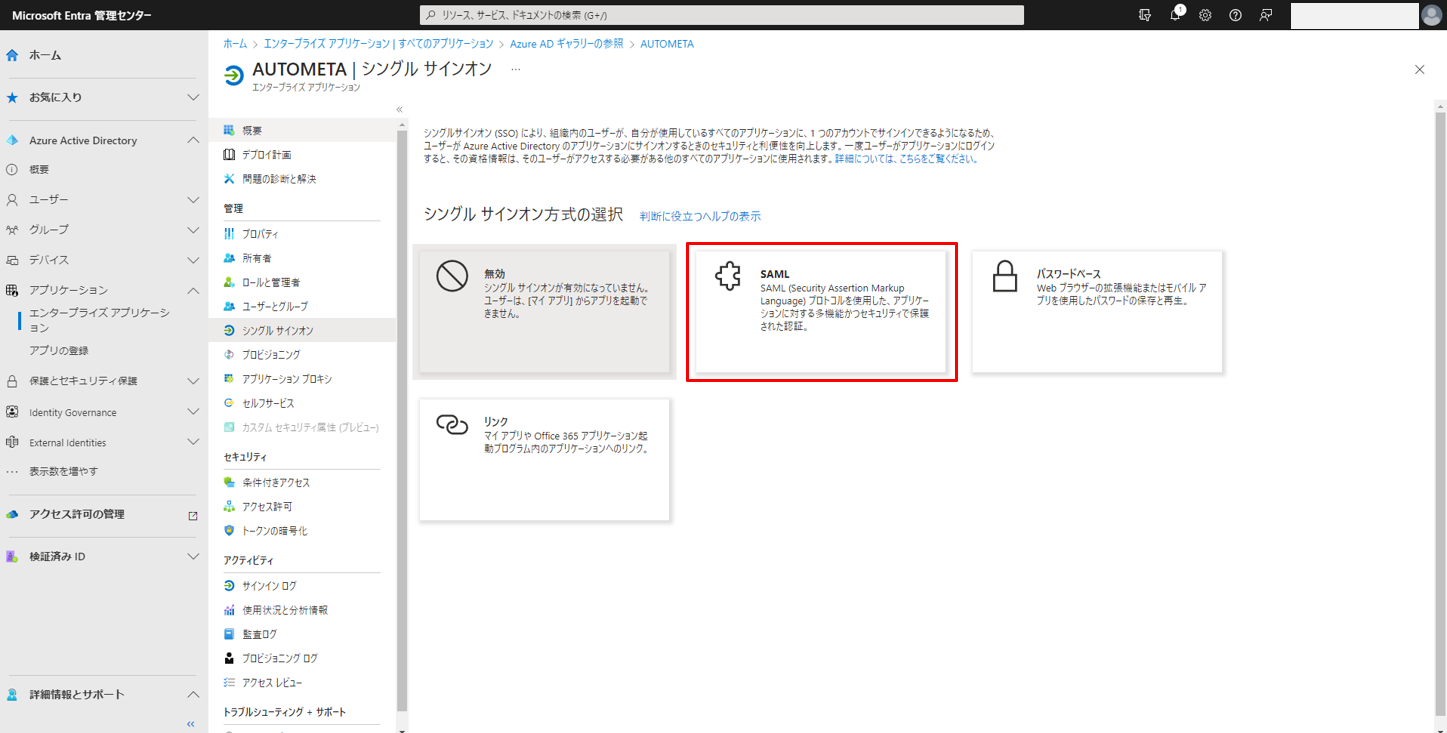Select シングル サインオン menu item

tap(302, 330)
